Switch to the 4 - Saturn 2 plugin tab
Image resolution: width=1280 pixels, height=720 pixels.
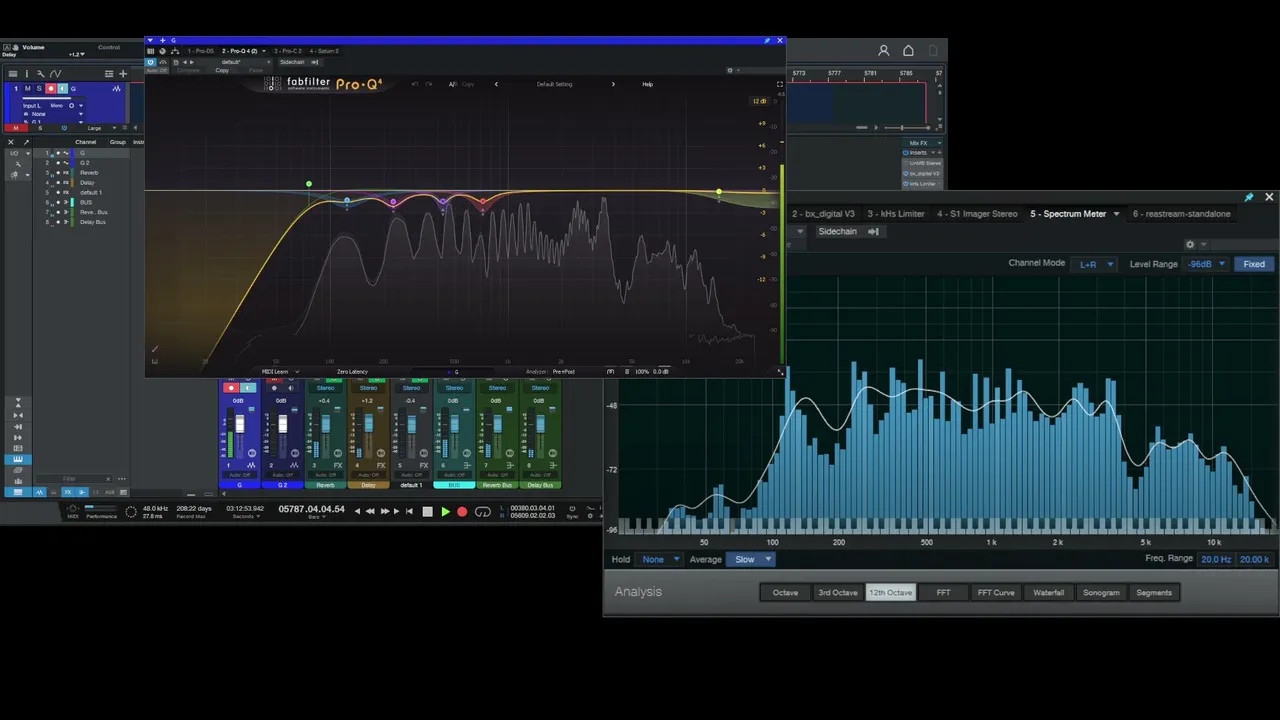[x=324, y=51]
